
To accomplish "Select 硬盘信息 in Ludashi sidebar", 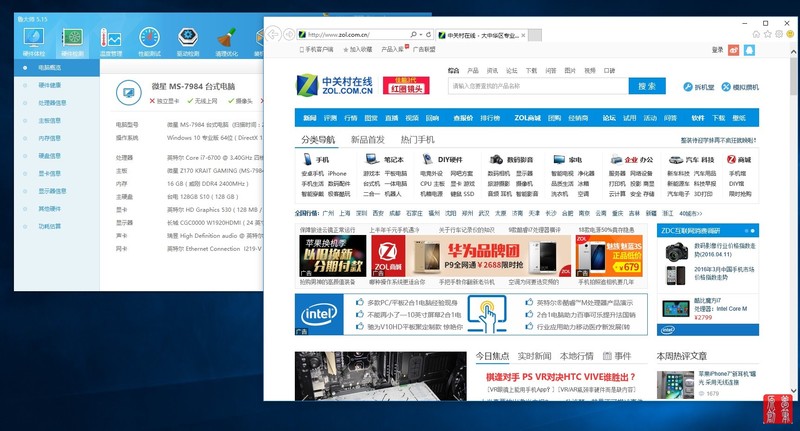I will coord(49,156).
